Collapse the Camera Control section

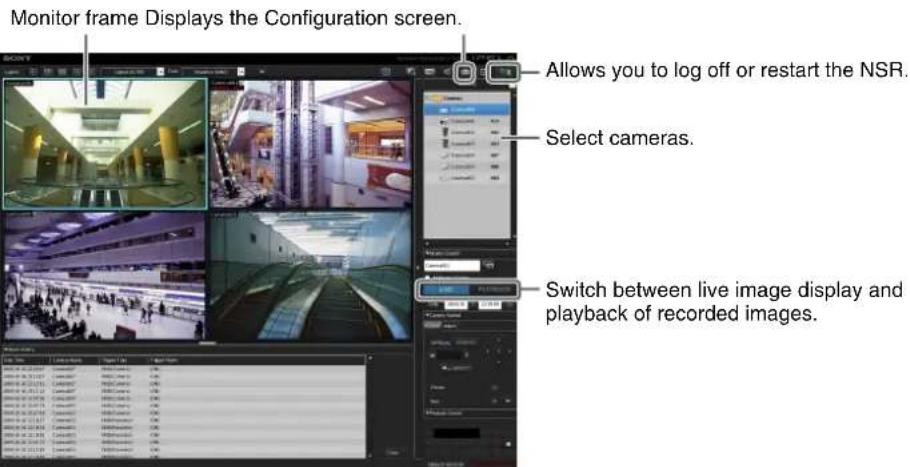445,315
